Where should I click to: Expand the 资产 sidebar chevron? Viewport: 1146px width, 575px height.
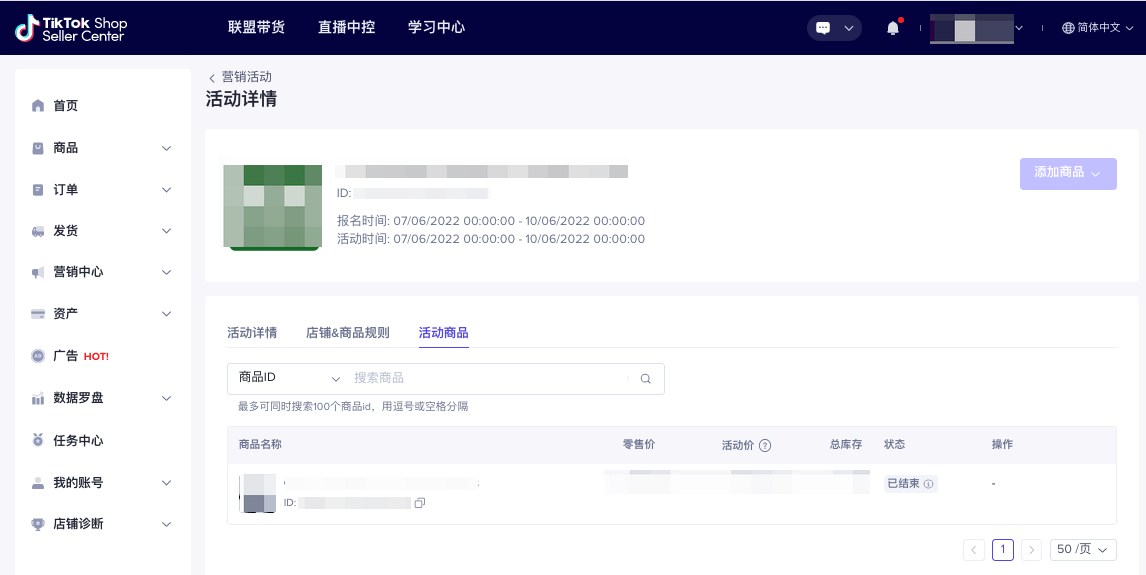167,314
